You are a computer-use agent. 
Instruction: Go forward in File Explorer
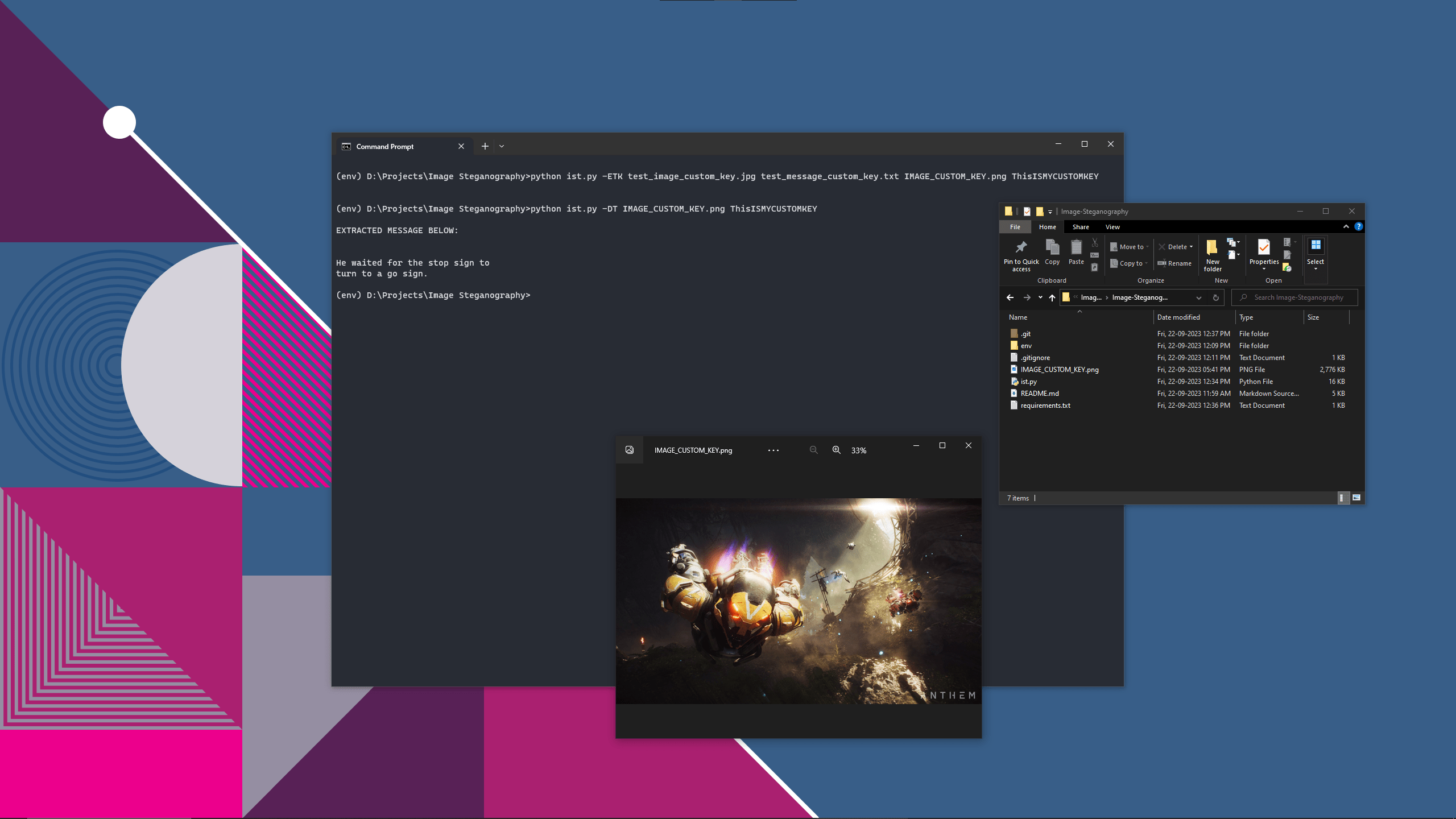click(x=1027, y=297)
